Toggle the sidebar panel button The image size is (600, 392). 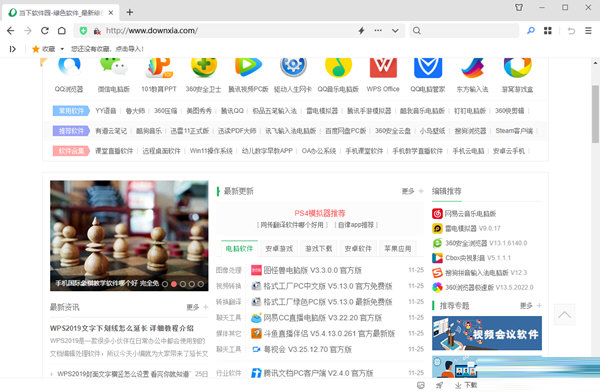(x=13, y=49)
